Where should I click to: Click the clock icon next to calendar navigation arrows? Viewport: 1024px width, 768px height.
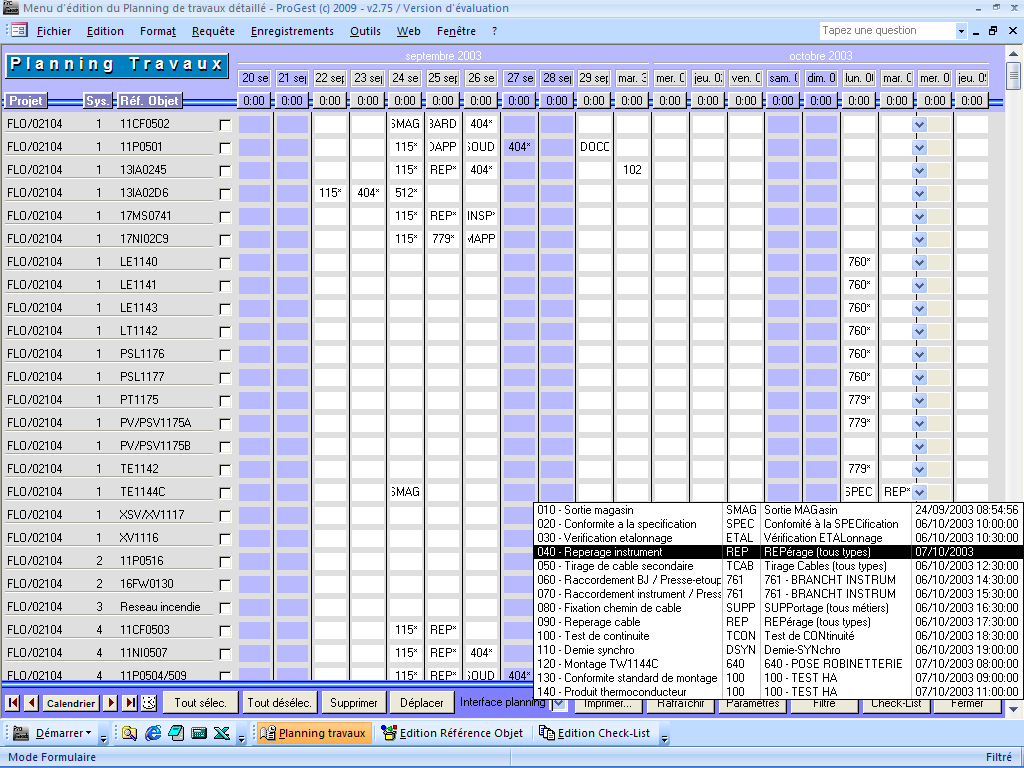point(150,703)
